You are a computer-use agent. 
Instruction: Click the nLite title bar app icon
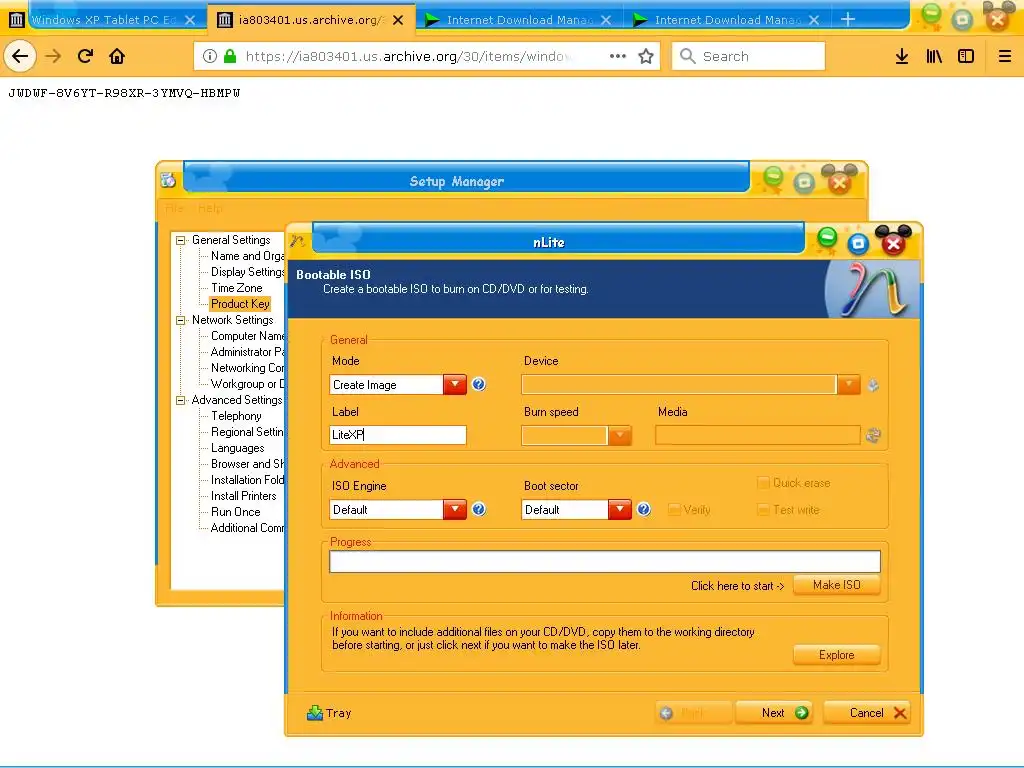(298, 242)
